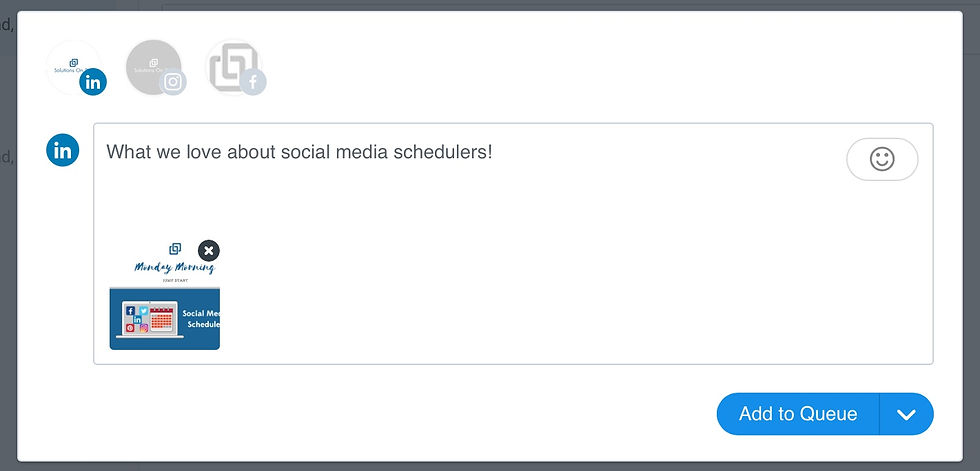Click the grey circle of the Instagram avatar
This screenshot has height=471, width=980.
(x=148, y=62)
